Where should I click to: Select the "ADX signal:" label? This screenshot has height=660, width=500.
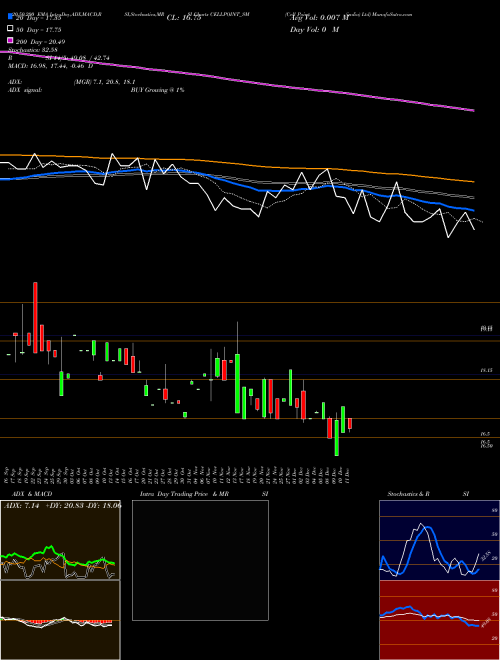click(x=25, y=90)
